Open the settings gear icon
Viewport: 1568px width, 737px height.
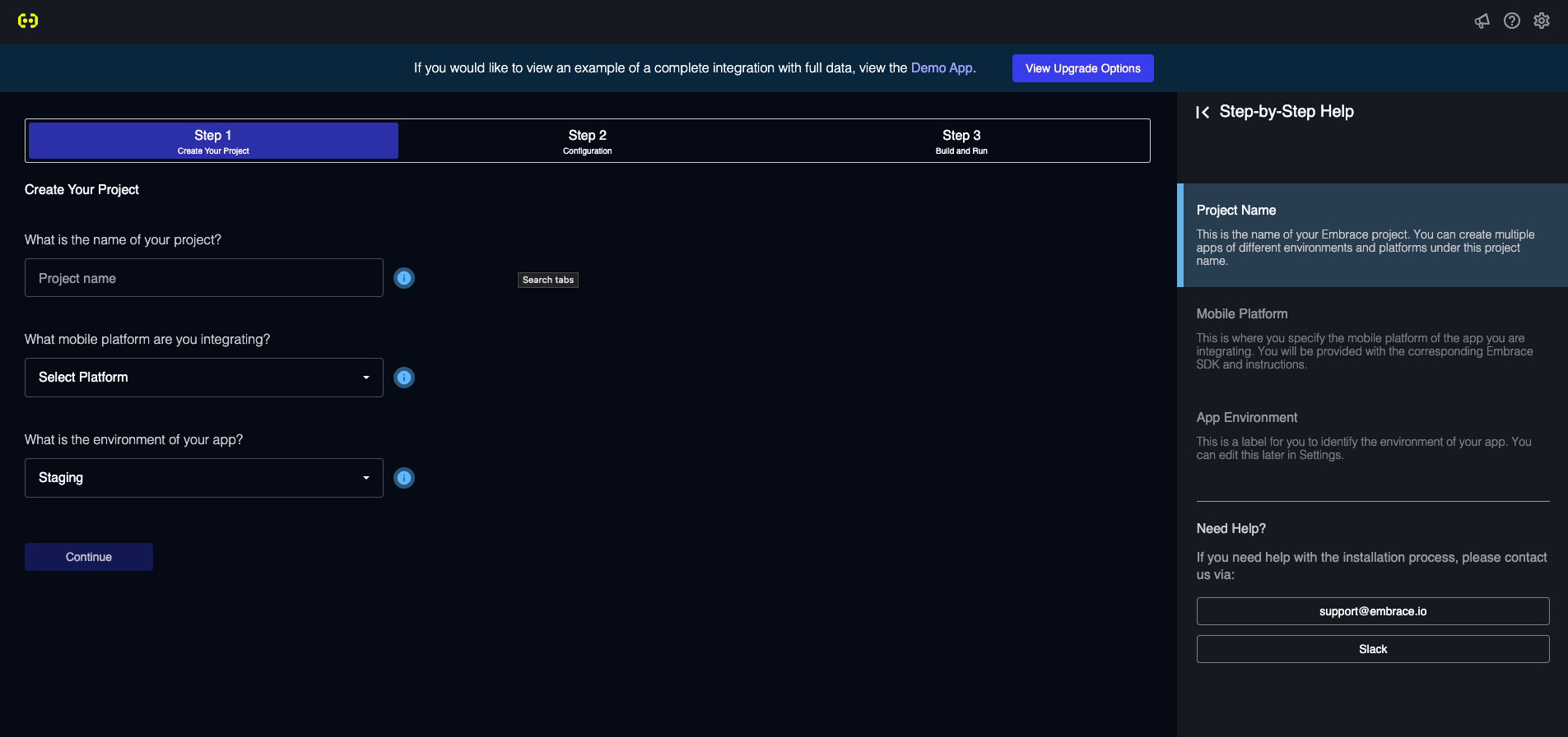tap(1542, 21)
